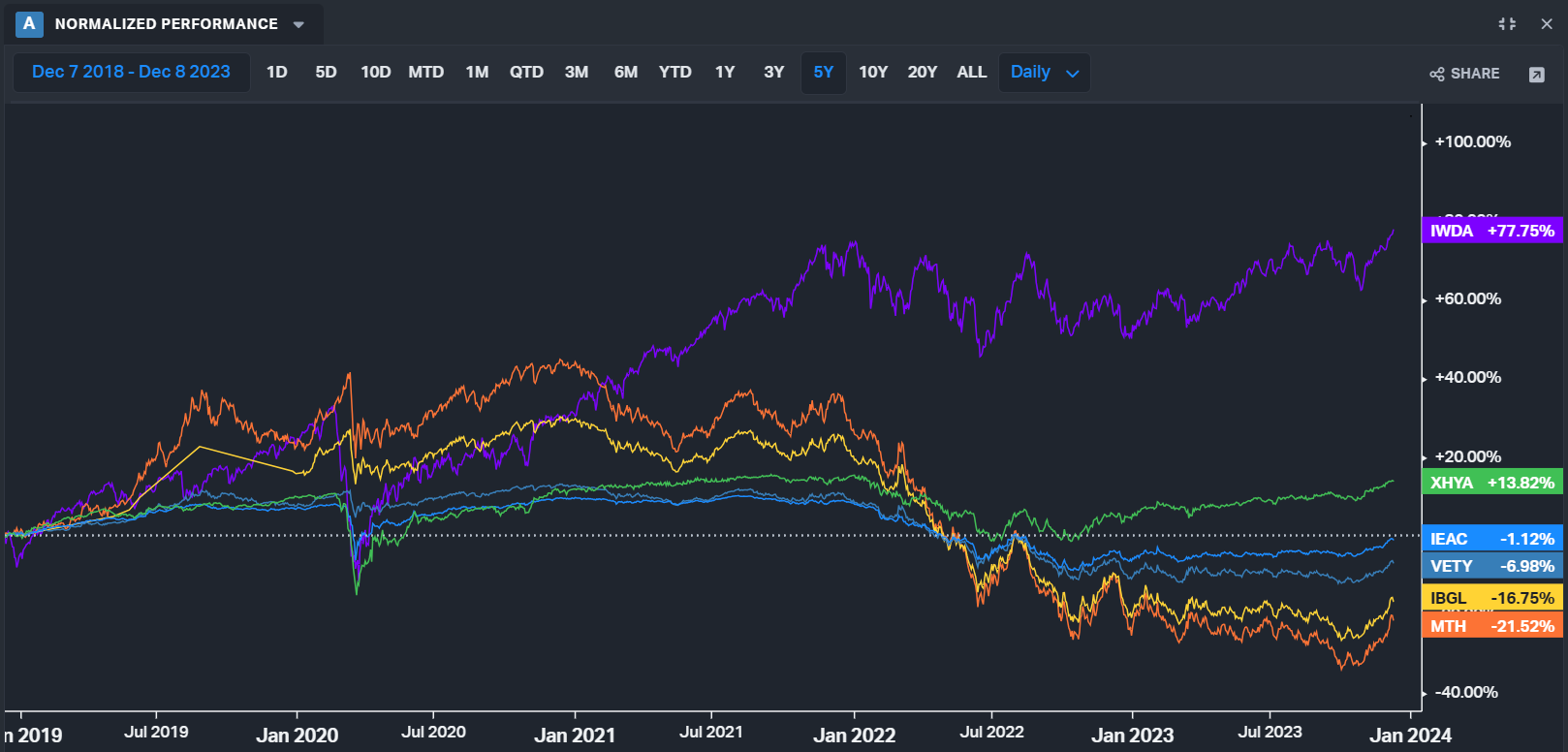Screen dimensions: 1568x752
Task: Click the Jul 2020 x-axis label
Action: (433, 732)
